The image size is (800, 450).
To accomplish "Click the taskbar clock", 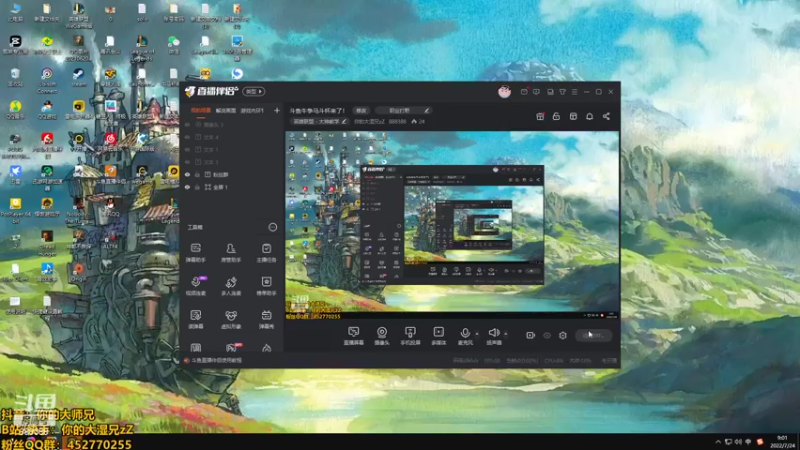I will (x=782, y=441).
